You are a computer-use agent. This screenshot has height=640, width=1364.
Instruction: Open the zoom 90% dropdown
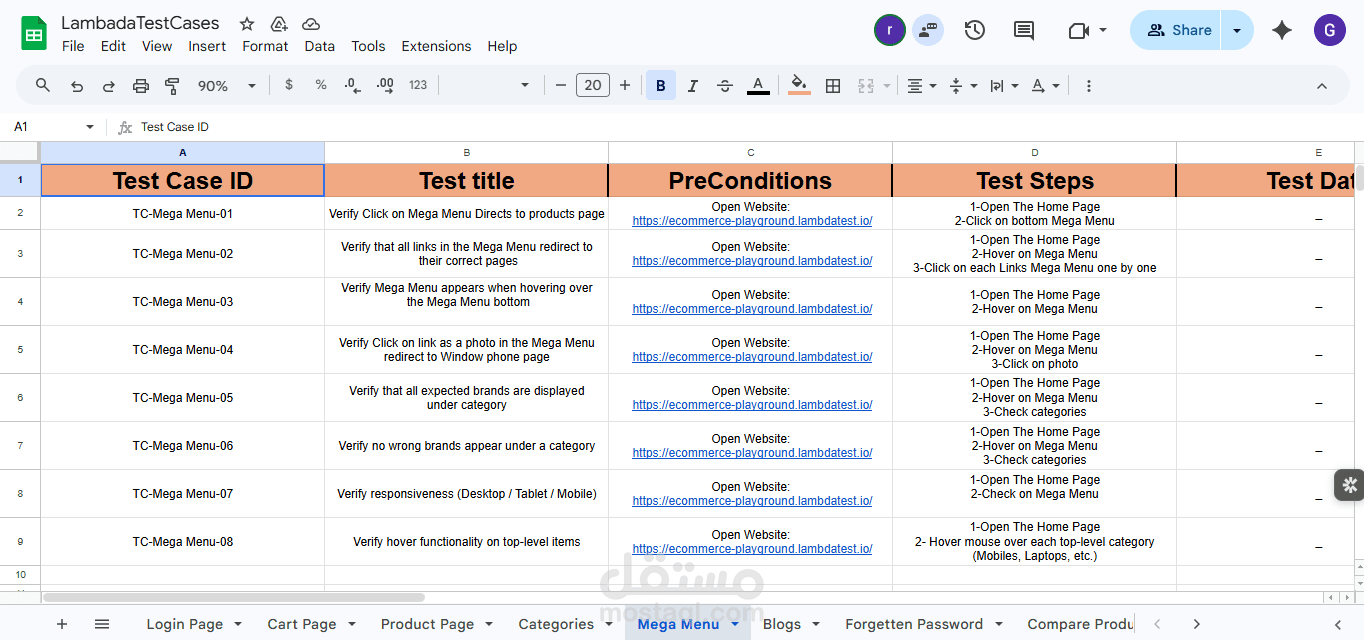coord(227,86)
